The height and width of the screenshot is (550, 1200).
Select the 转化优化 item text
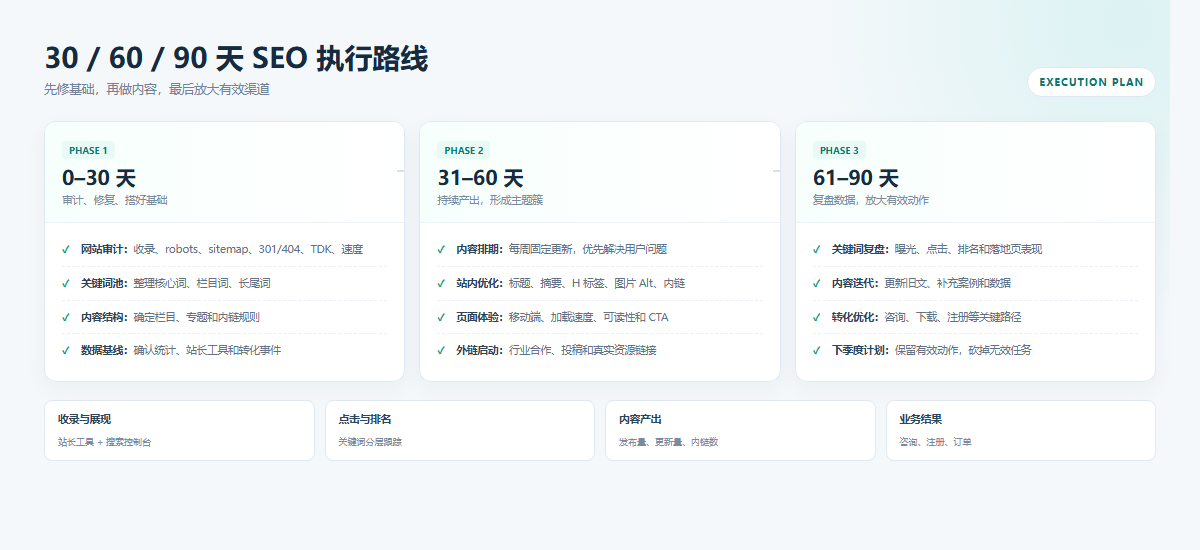coord(926,318)
